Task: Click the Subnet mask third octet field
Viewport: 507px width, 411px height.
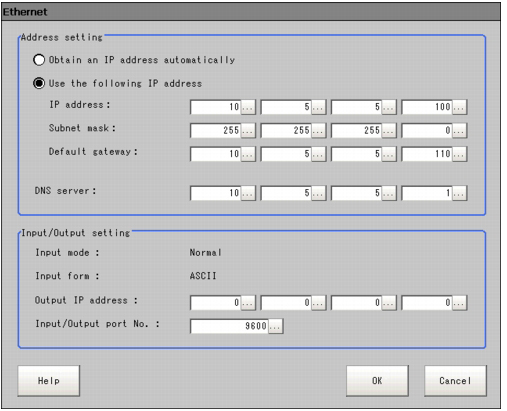Action: coord(356,130)
